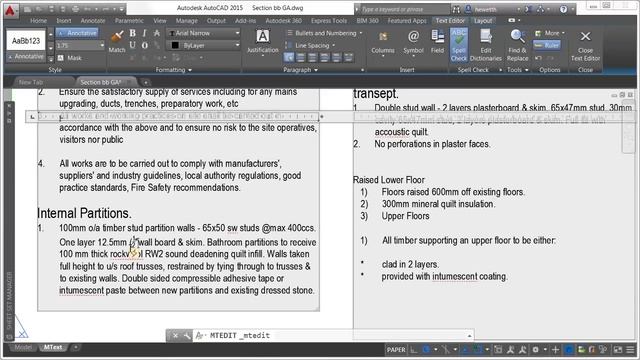The image size is (640, 360).
Task: Switch to the Model layout tab
Action: tap(23, 347)
